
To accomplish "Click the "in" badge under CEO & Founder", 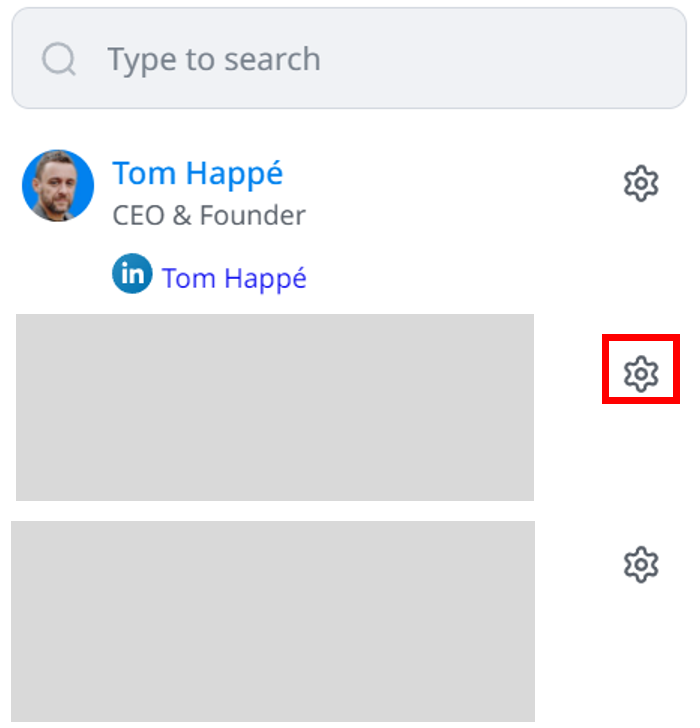I will click(132, 274).
